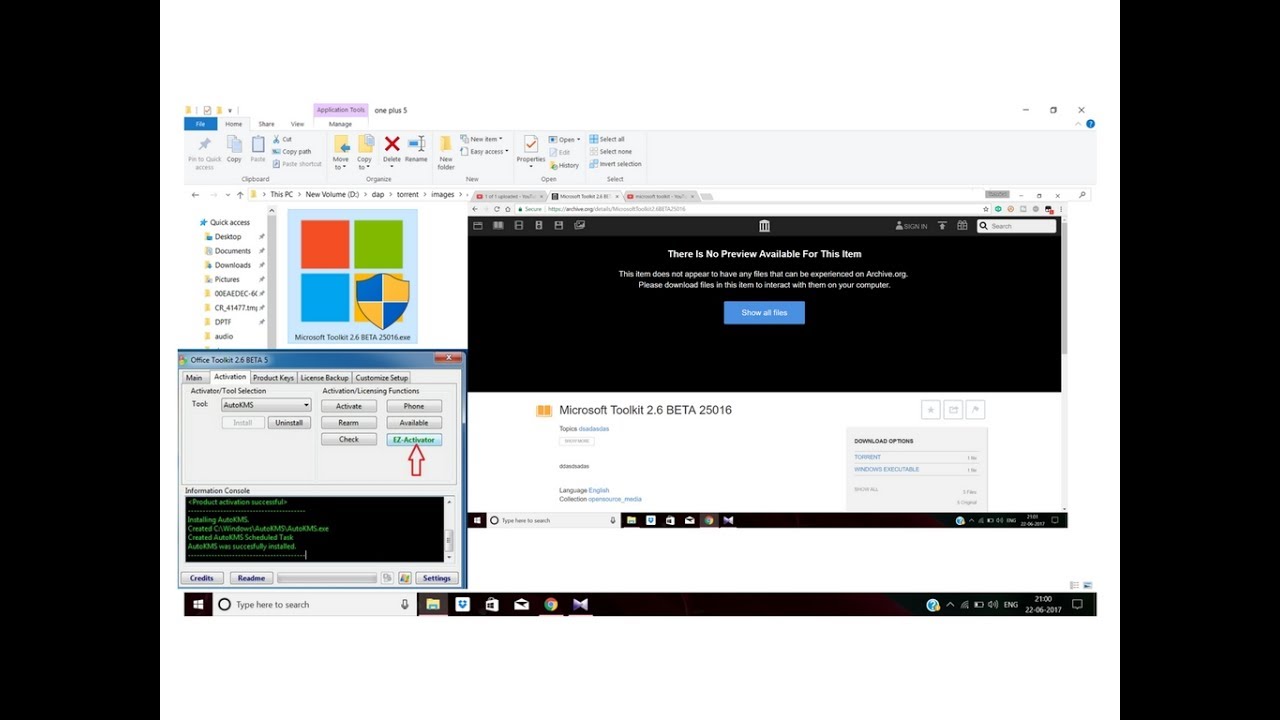Click the Copy icon in Clipboard group
1280x720 pixels.
234,145
